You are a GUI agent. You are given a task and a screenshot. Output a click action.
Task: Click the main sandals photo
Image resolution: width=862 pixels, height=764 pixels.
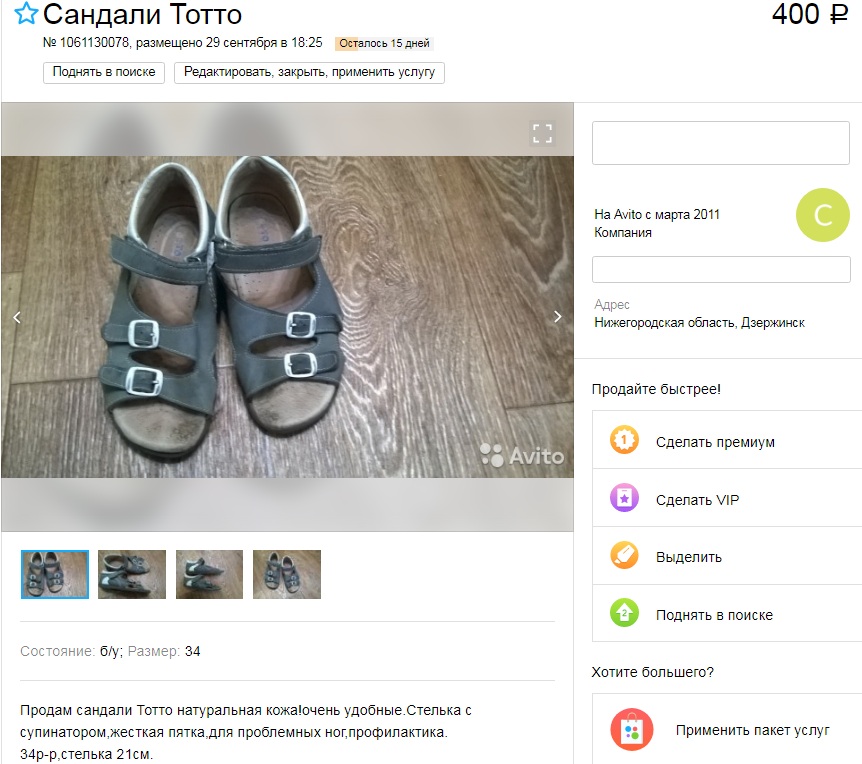tap(287, 317)
